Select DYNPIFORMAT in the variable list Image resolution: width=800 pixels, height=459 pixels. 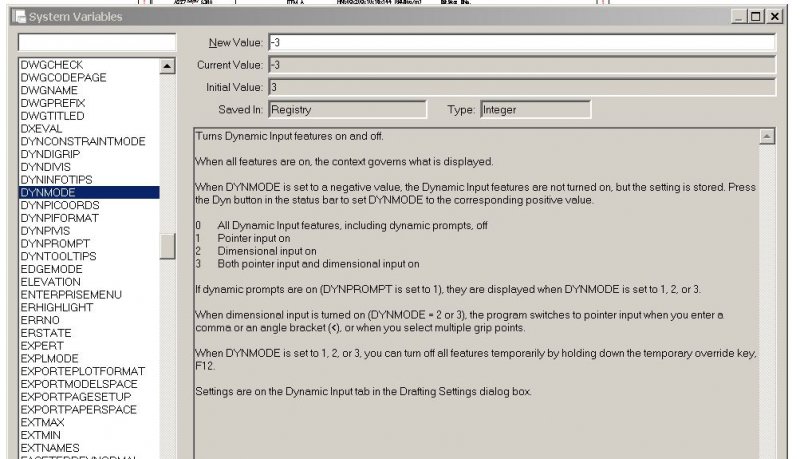pyautogui.click(x=59, y=218)
